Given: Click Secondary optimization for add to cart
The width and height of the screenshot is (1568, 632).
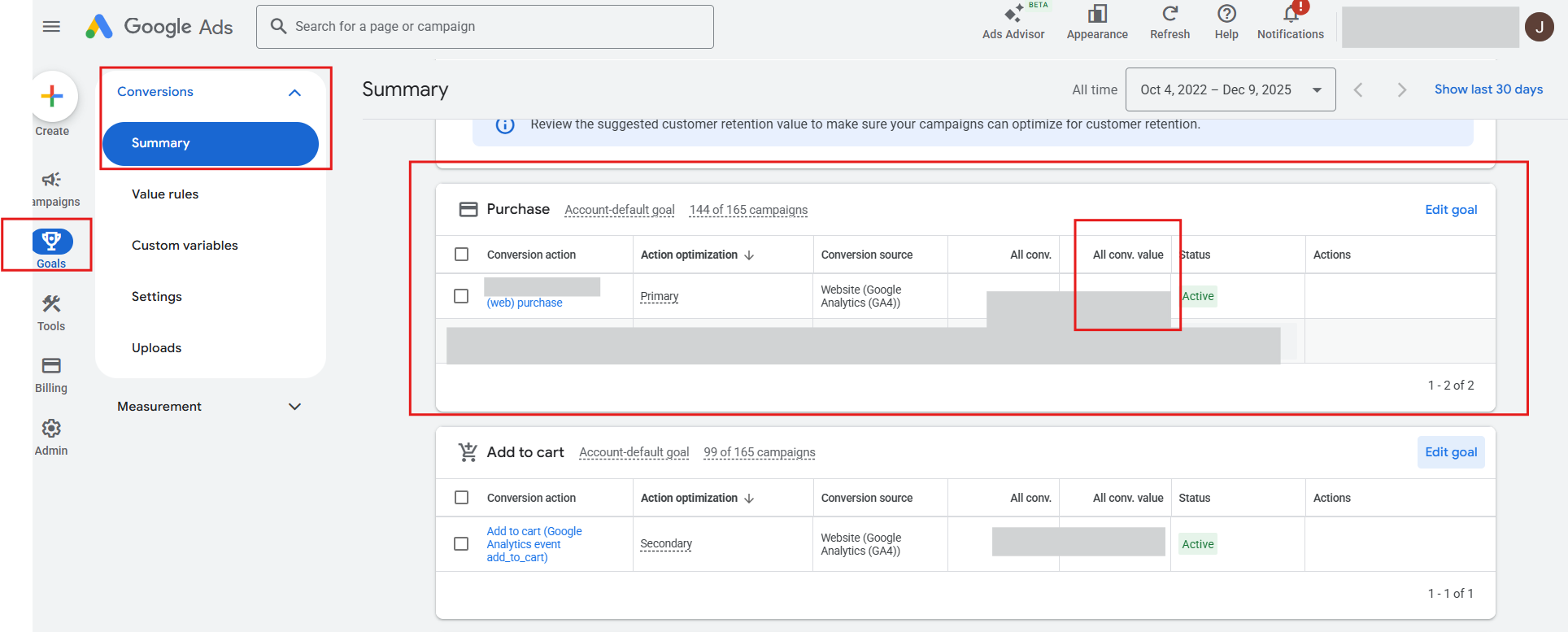Looking at the screenshot, I should [x=666, y=543].
